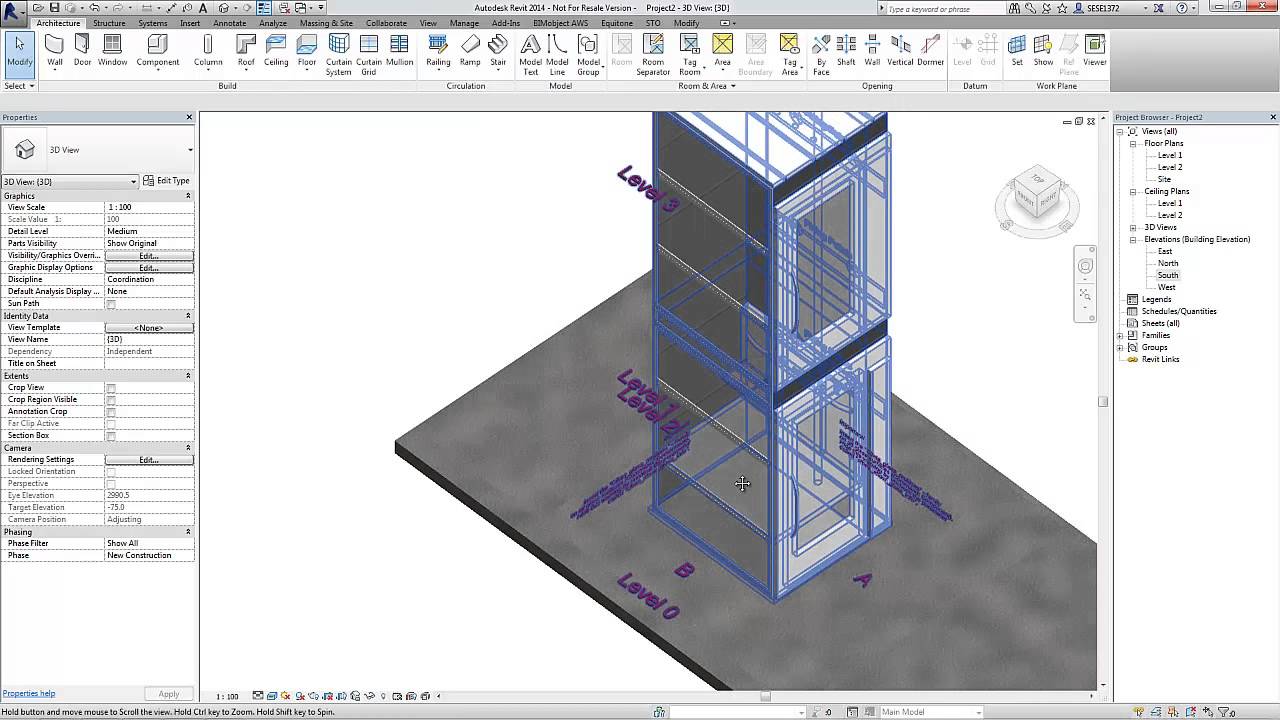The width and height of the screenshot is (1280, 720).
Task: Click the Model Line tool
Action: point(557,55)
